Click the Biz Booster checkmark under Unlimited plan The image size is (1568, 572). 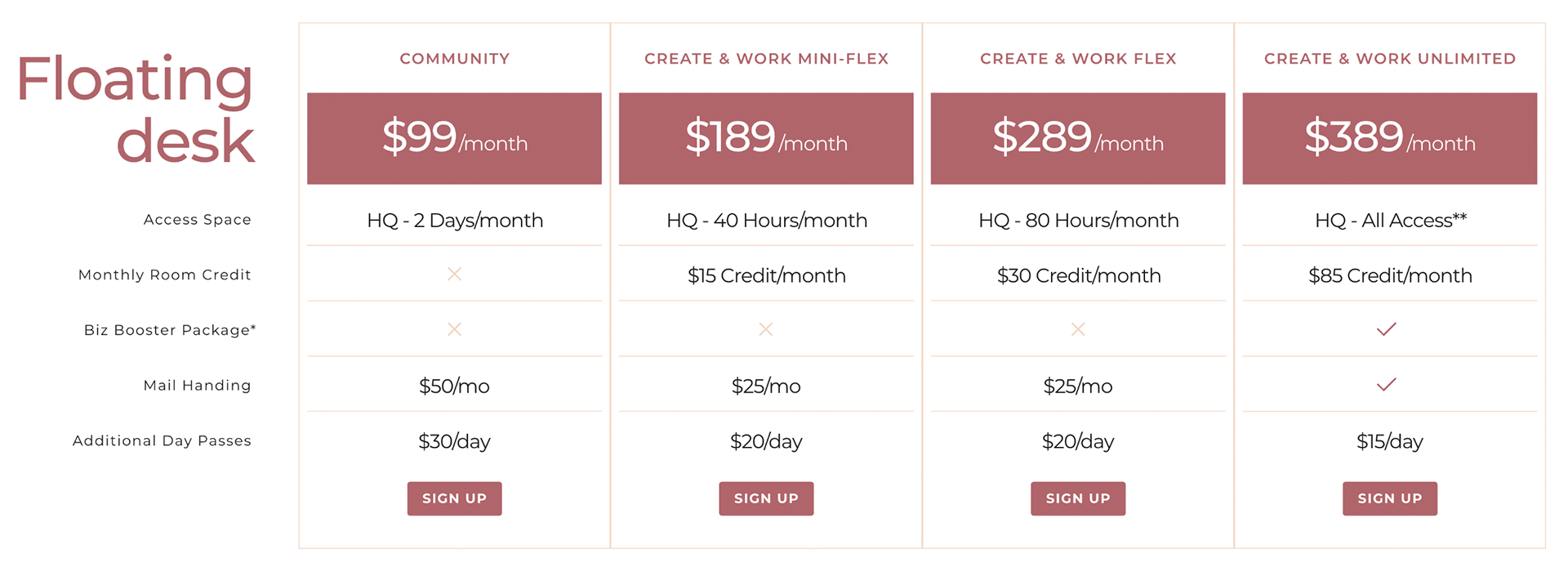click(1386, 329)
